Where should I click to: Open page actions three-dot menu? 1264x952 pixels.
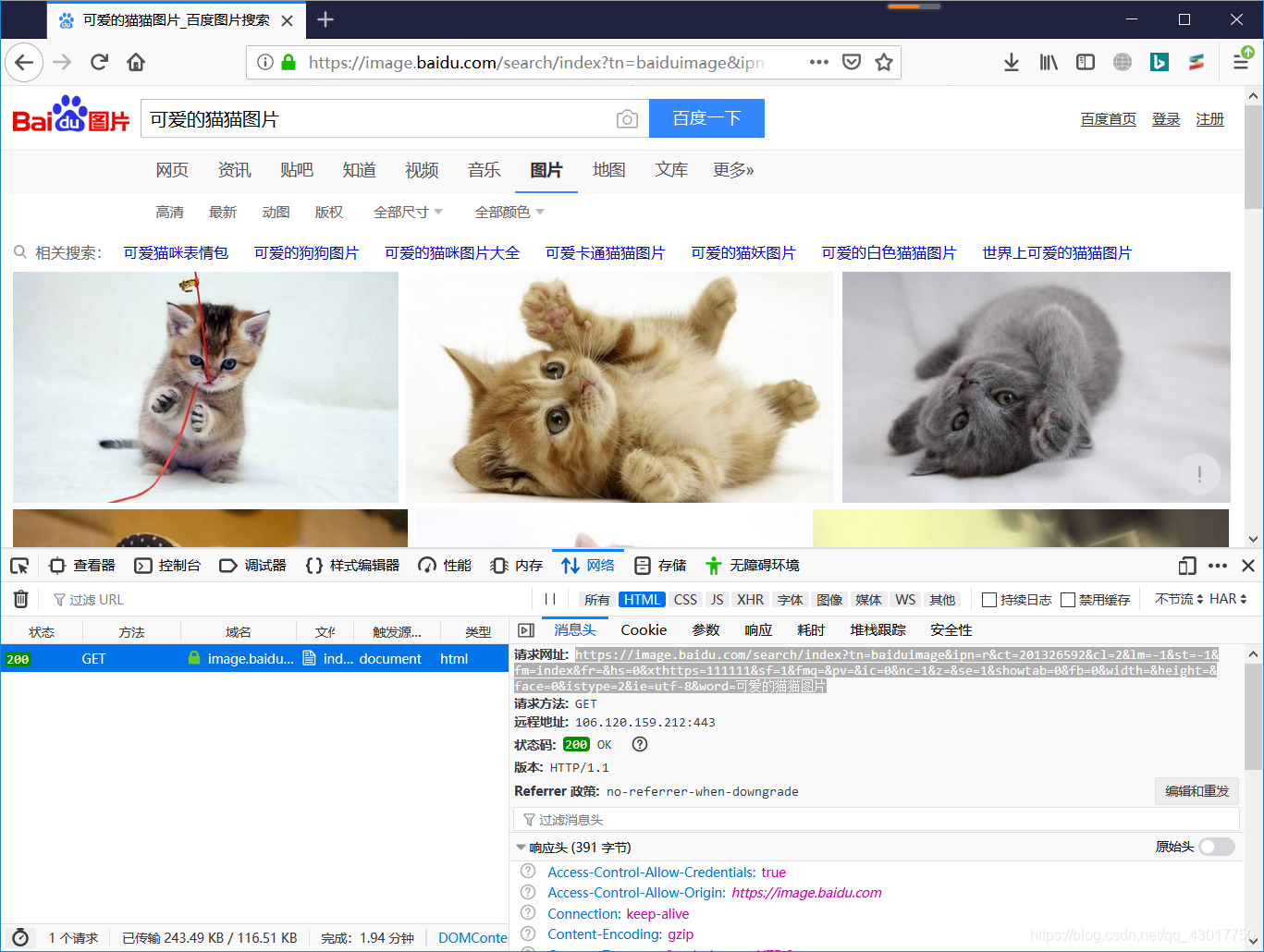(x=819, y=62)
